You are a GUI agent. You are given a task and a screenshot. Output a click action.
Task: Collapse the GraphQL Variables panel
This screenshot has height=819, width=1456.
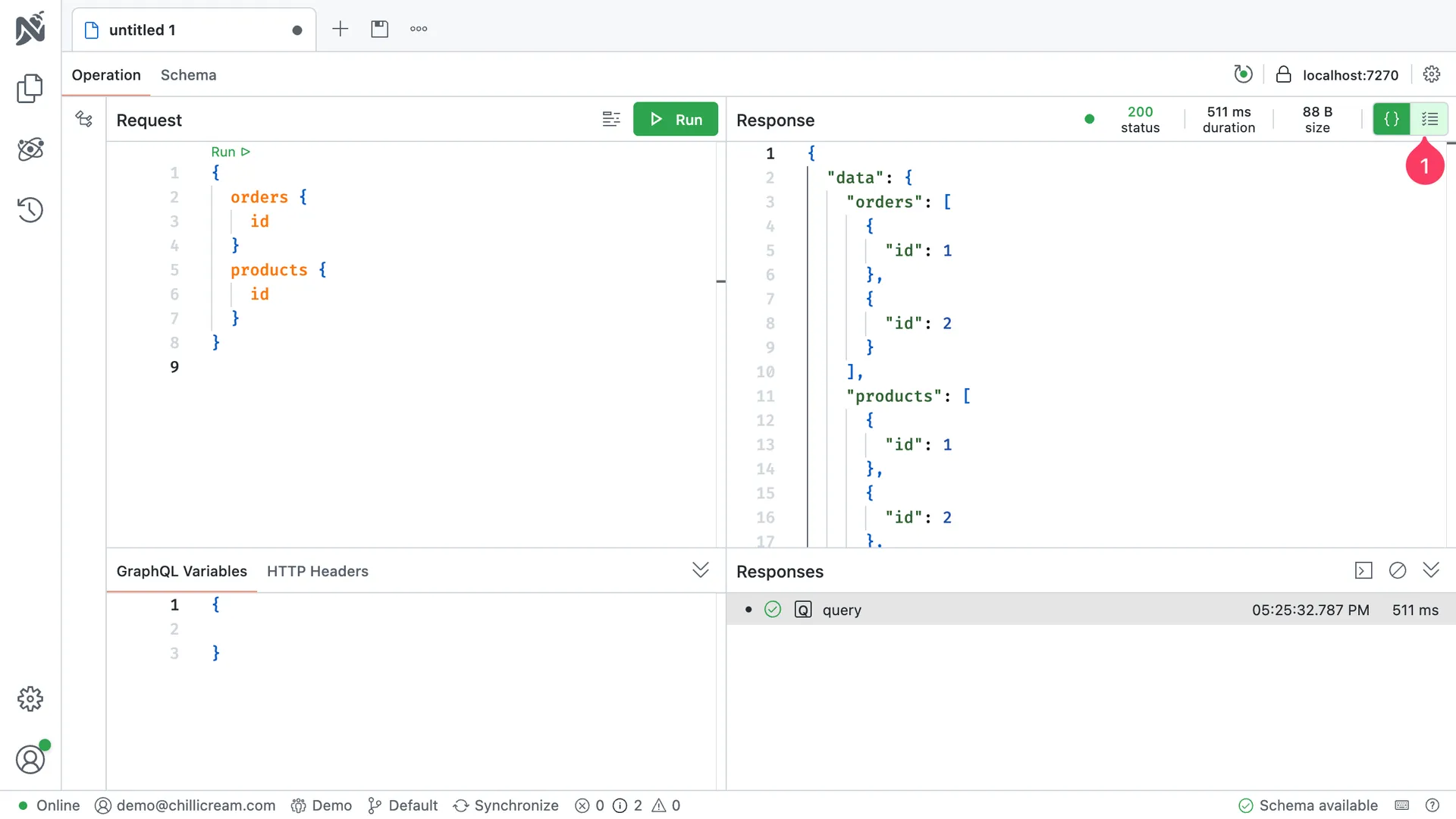point(700,570)
